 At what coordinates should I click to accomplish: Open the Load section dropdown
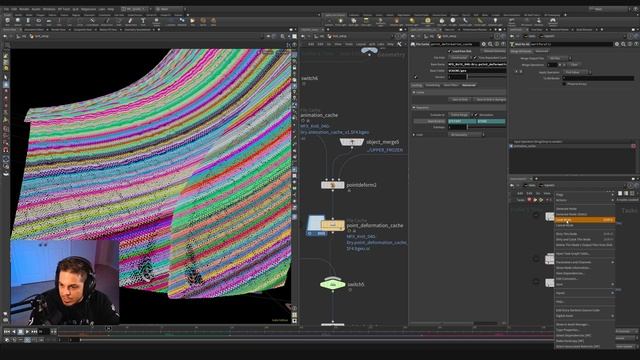click(x=466, y=135)
